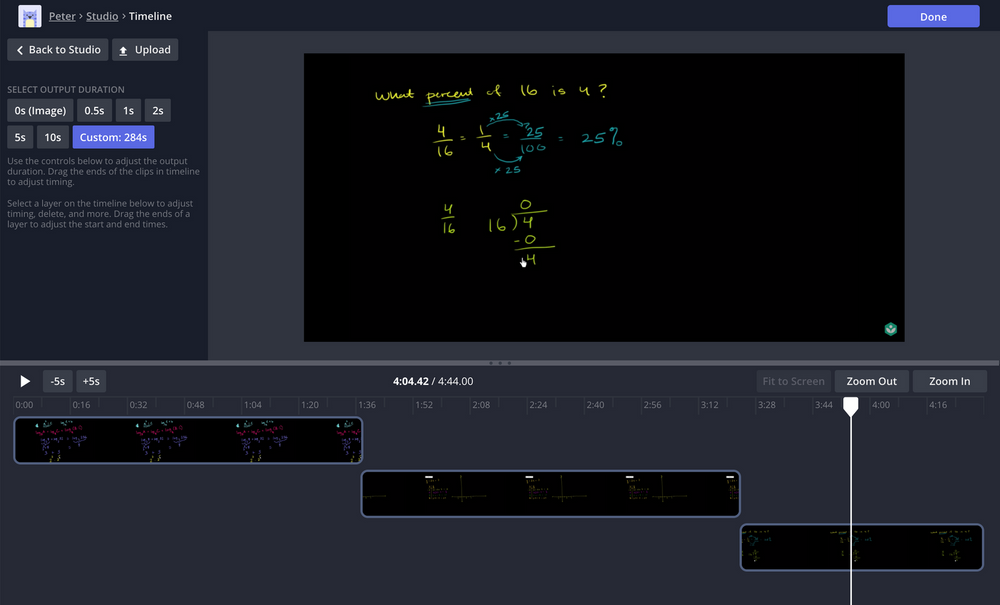Select the 0.5s output duration
This screenshot has height=605, width=1000.
click(94, 111)
